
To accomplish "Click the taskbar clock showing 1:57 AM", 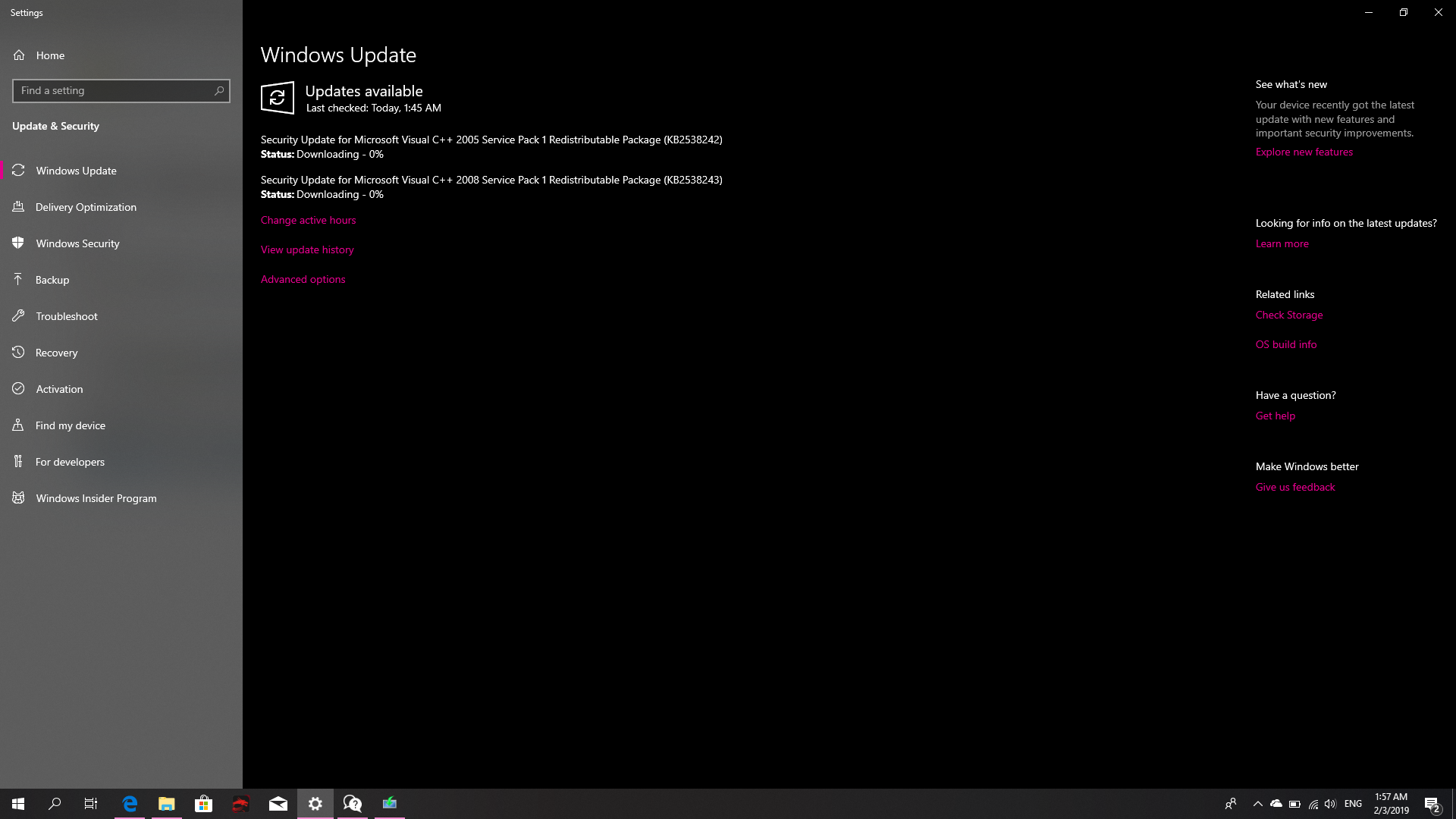I will tap(1391, 804).
